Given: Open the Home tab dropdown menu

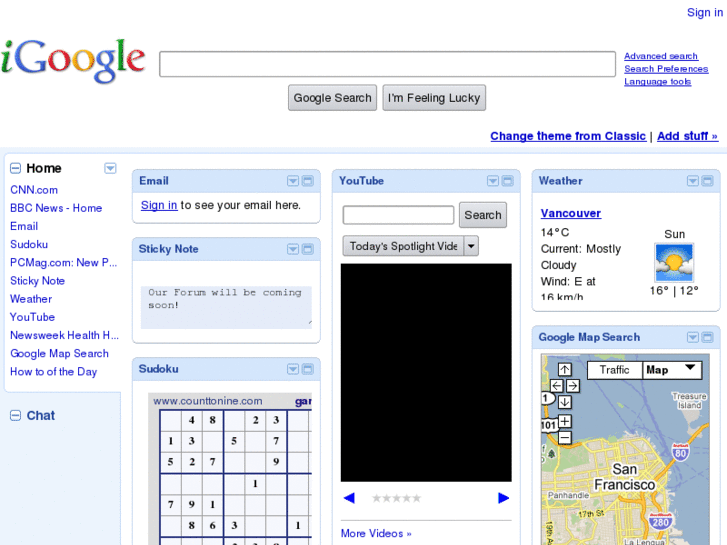Looking at the screenshot, I should tap(110, 168).
